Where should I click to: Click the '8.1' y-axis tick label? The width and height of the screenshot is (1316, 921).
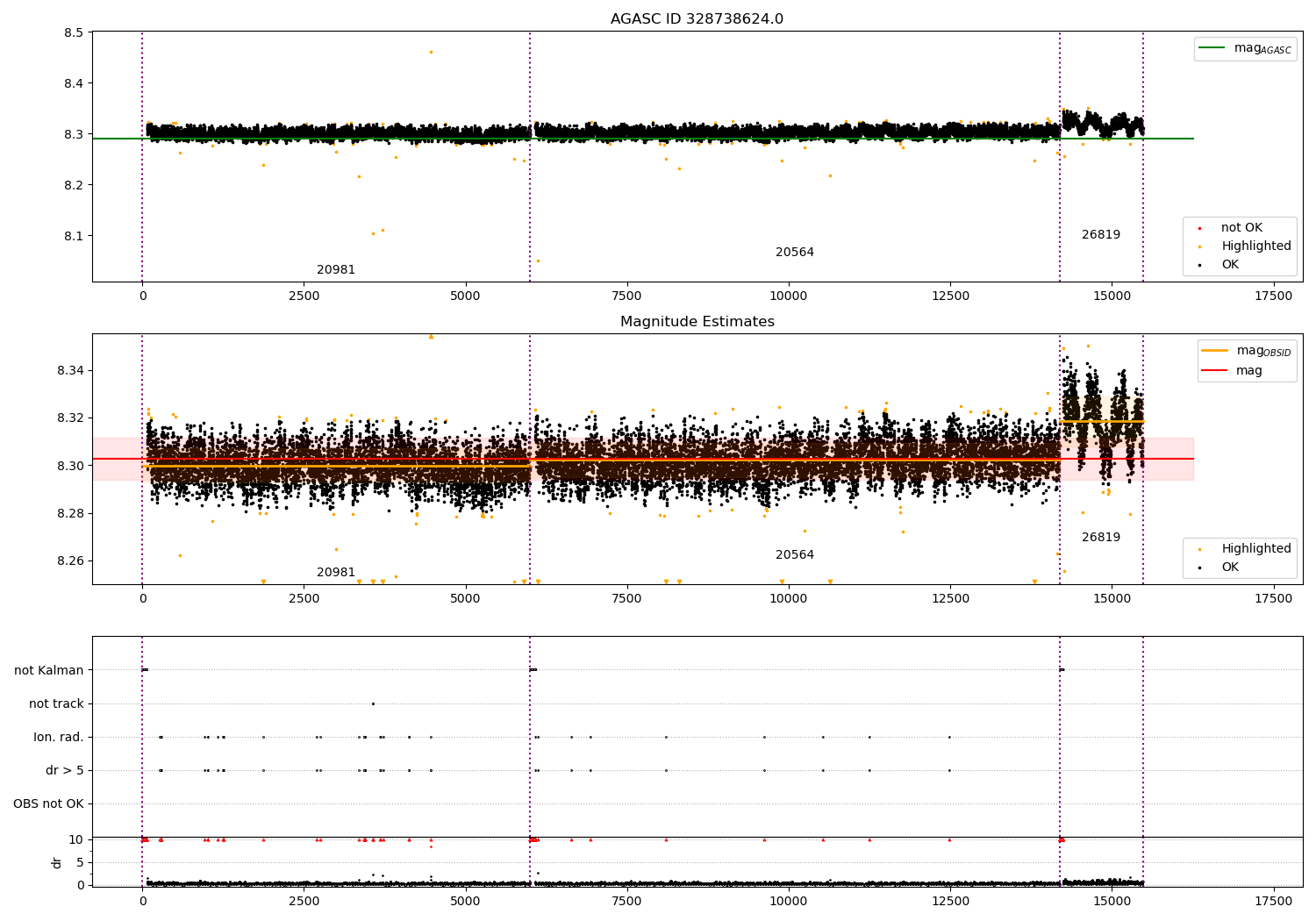[x=74, y=236]
